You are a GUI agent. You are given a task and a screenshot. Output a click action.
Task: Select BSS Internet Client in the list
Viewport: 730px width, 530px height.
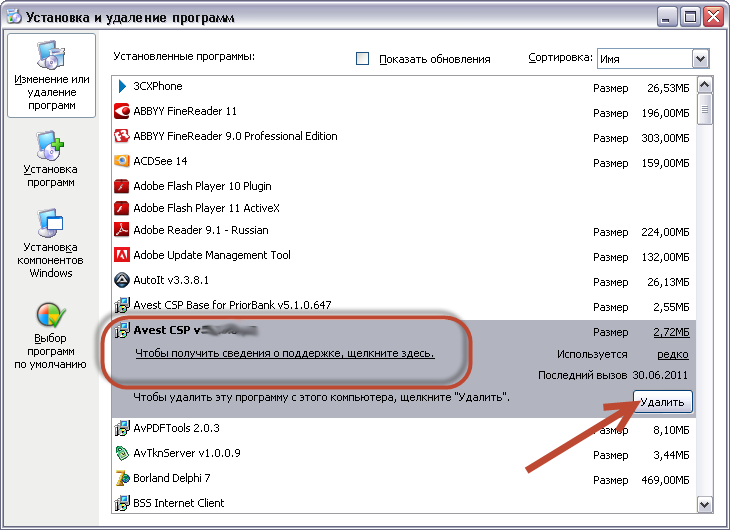click(x=179, y=503)
